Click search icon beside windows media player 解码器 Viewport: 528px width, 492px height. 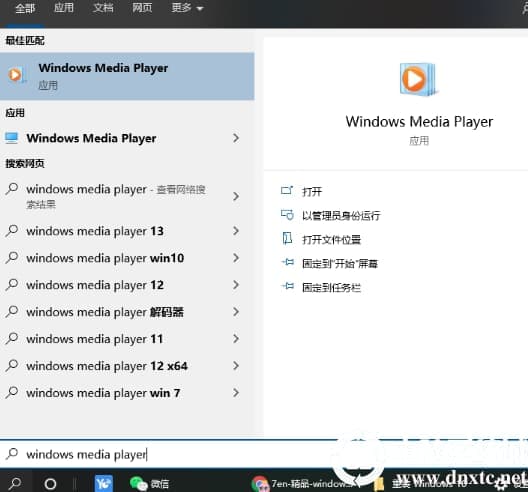point(12,312)
